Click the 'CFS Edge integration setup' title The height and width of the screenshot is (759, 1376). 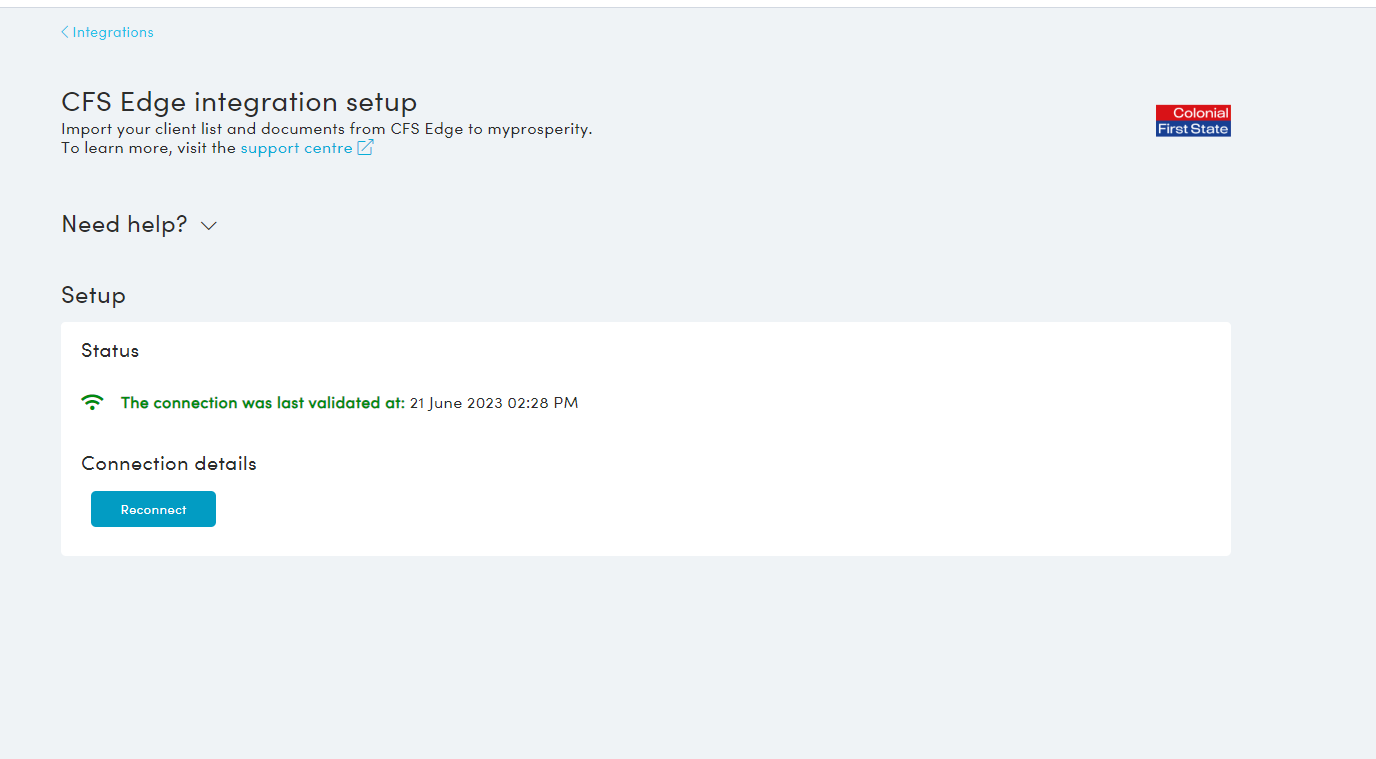tap(239, 102)
